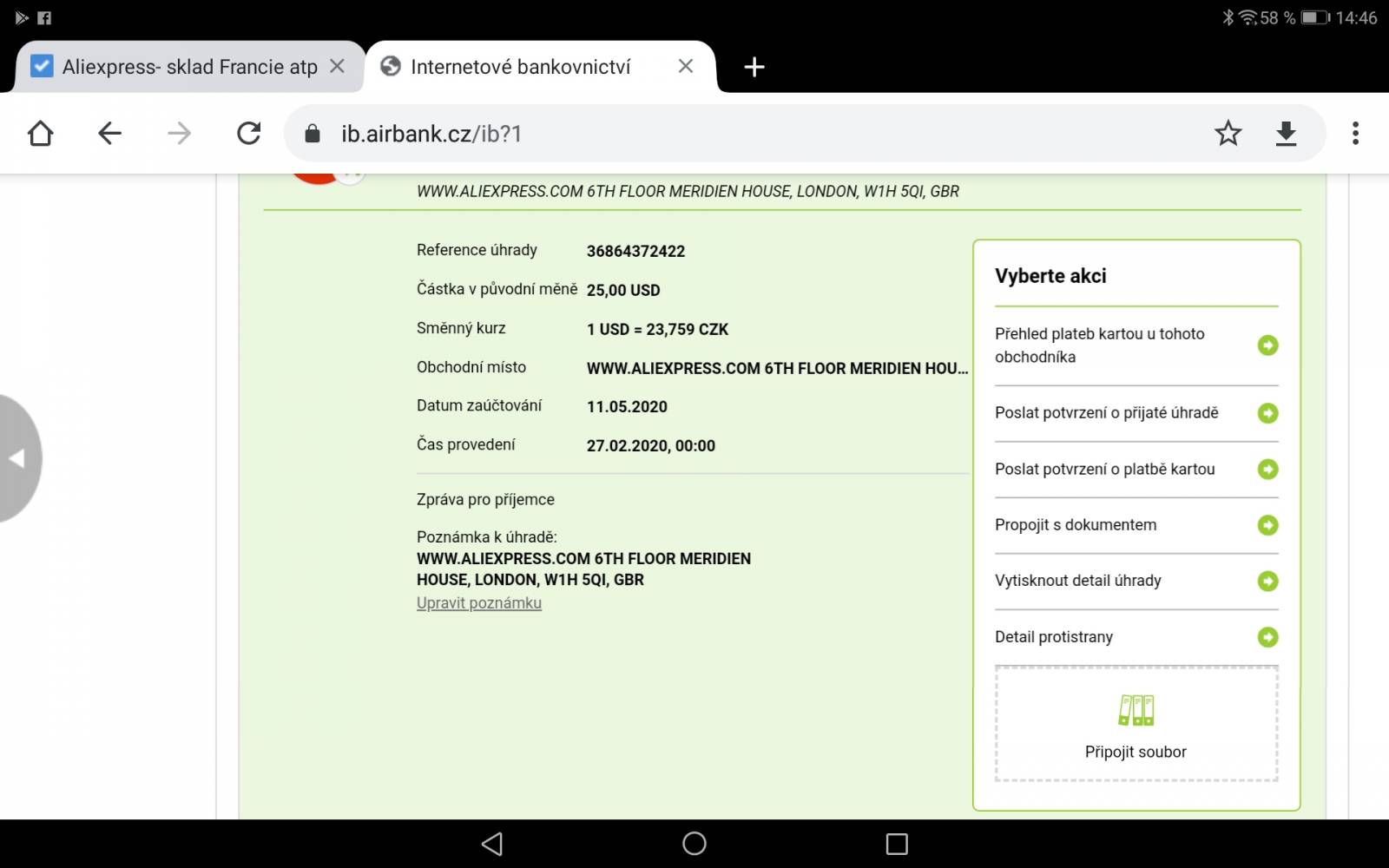This screenshot has height=868, width=1389.
Task: Close the Internetové bankovnictví tab
Action: (686, 66)
